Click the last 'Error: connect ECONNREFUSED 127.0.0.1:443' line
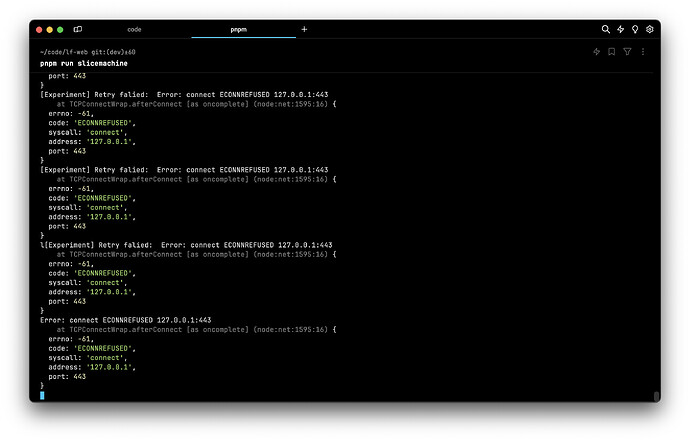This screenshot has width=690, height=441. [x=125, y=320]
